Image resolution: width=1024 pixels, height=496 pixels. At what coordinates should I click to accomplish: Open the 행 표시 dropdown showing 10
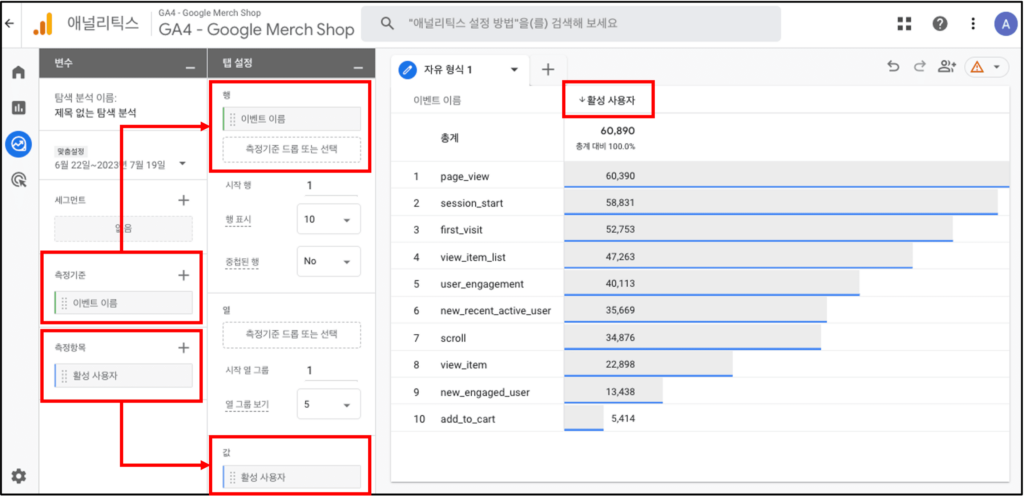(x=328, y=219)
